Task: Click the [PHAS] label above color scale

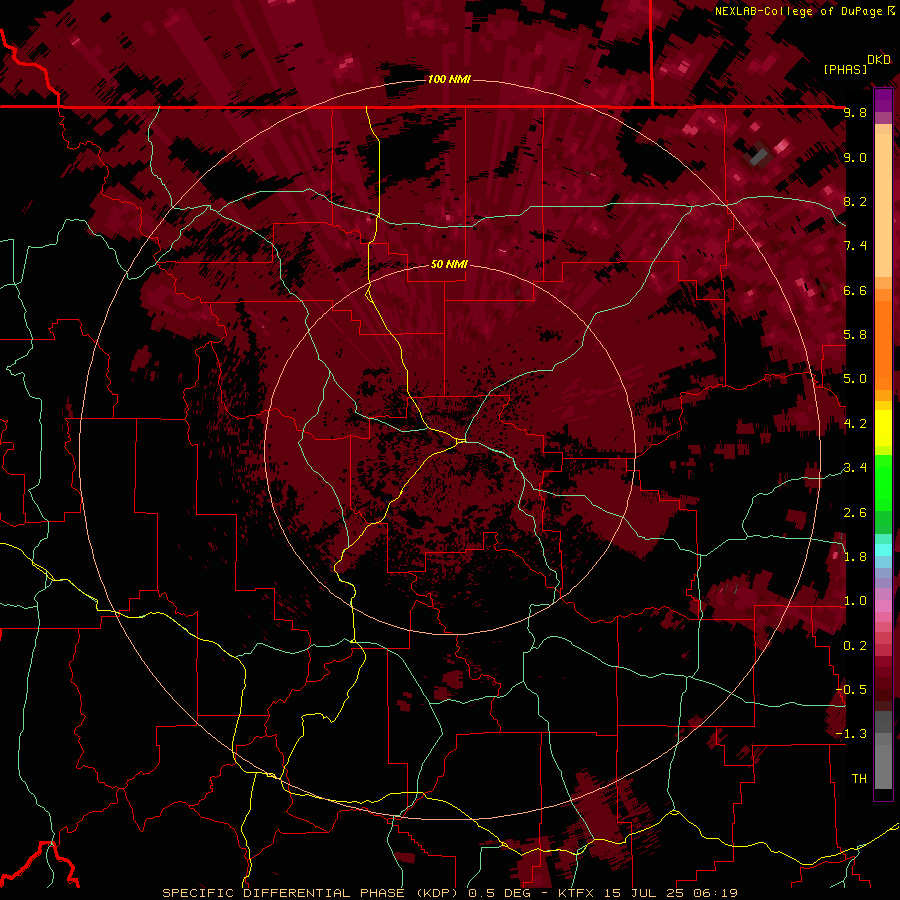Action: coord(845,69)
